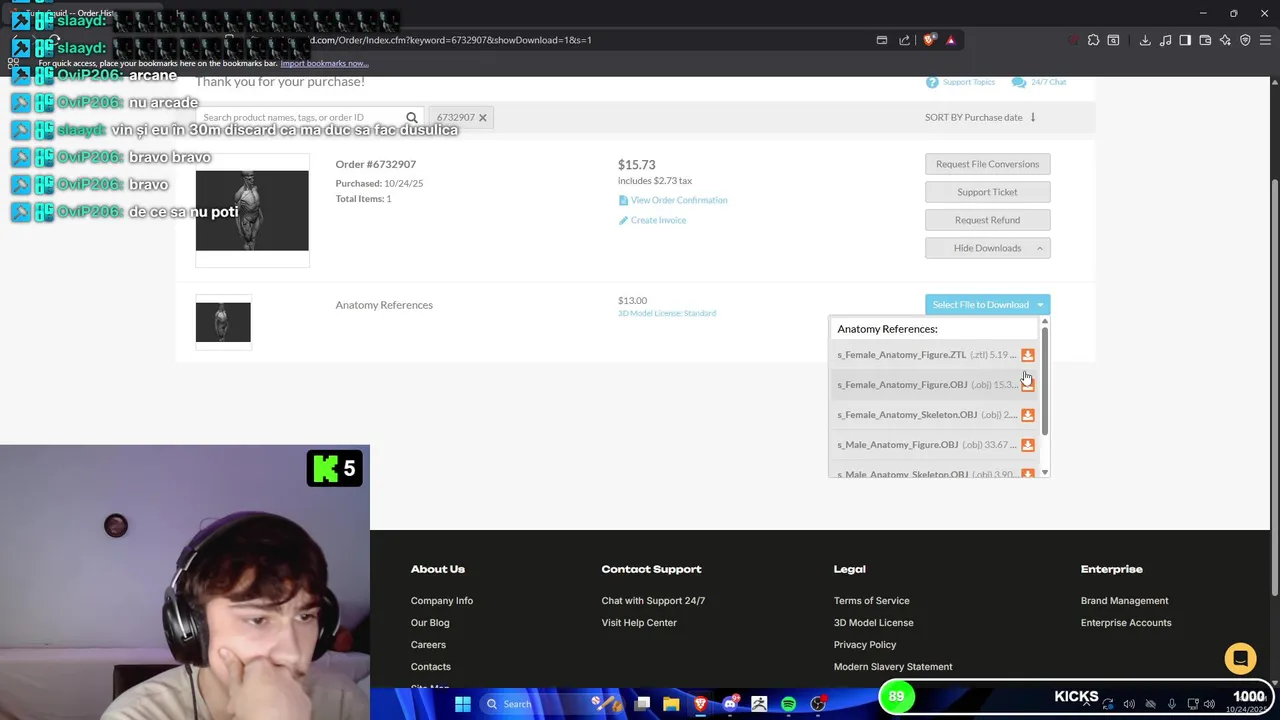This screenshot has height=720, width=1280.
Task: Remove the 6732907 filter tag
Action: tap(482, 118)
